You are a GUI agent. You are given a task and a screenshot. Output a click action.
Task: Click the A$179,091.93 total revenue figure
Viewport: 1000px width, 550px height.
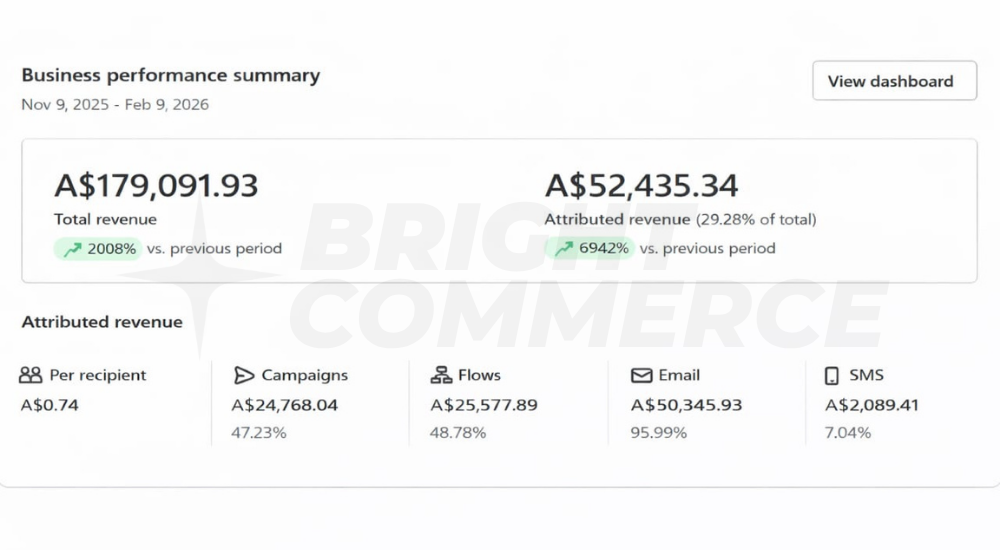click(x=156, y=186)
